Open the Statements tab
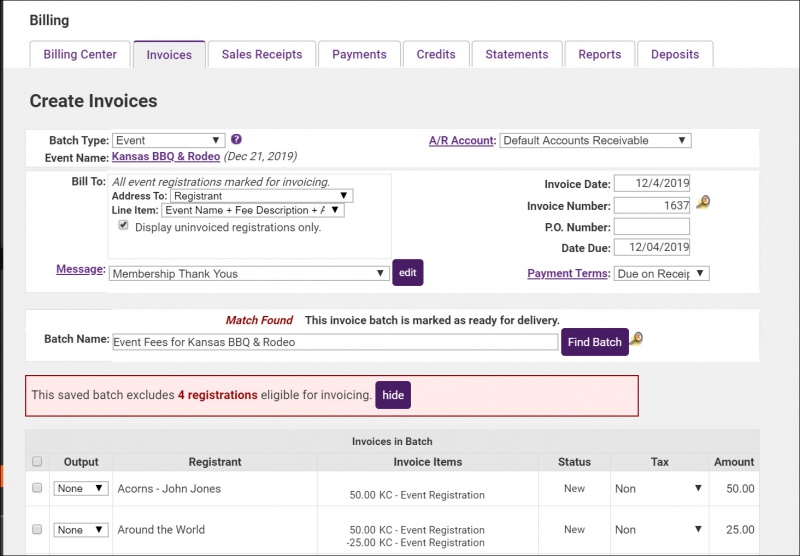 [x=517, y=54]
